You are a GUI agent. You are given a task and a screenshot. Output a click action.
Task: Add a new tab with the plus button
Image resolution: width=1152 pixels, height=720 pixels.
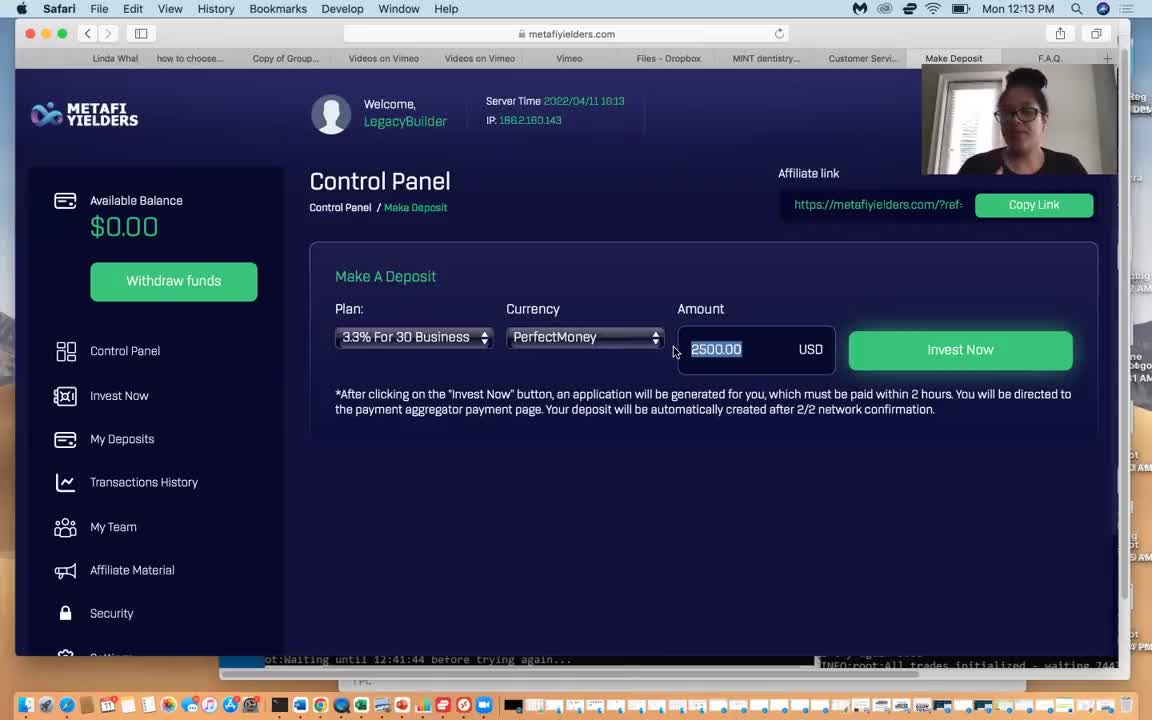pos(1107,58)
